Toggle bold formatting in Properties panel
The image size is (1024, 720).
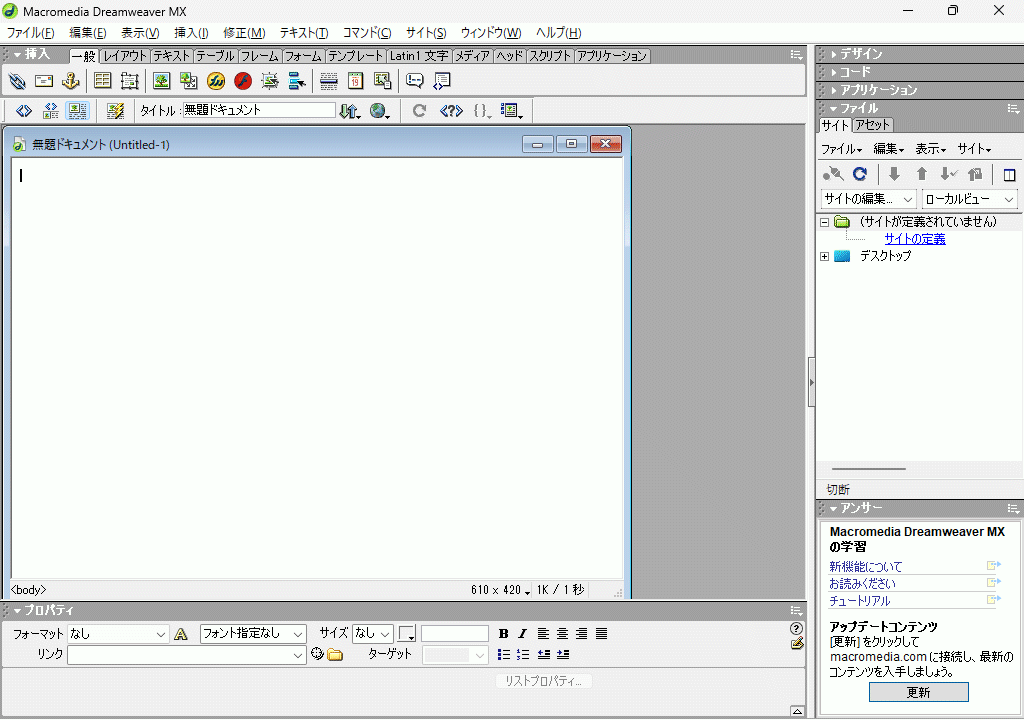pyautogui.click(x=503, y=634)
